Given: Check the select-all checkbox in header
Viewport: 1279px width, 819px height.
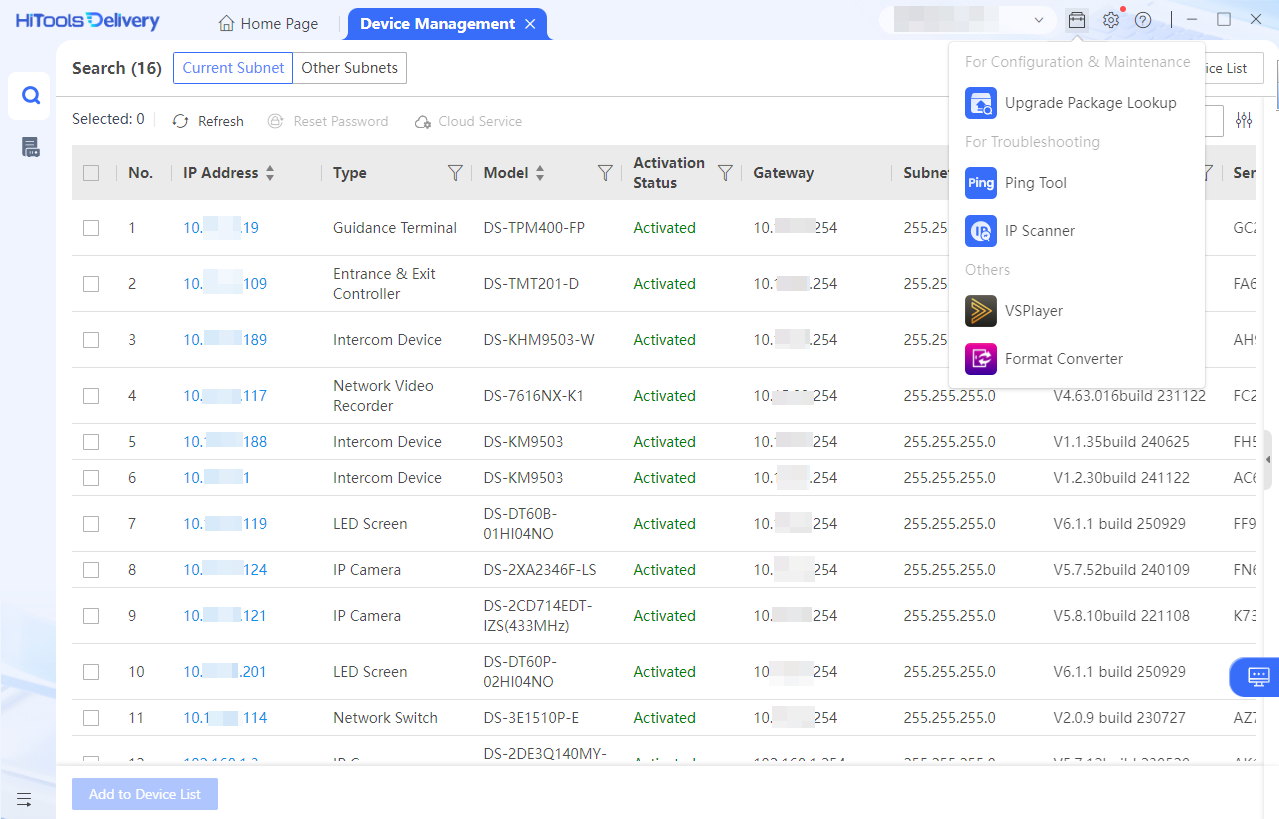Looking at the screenshot, I should pyautogui.click(x=91, y=173).
